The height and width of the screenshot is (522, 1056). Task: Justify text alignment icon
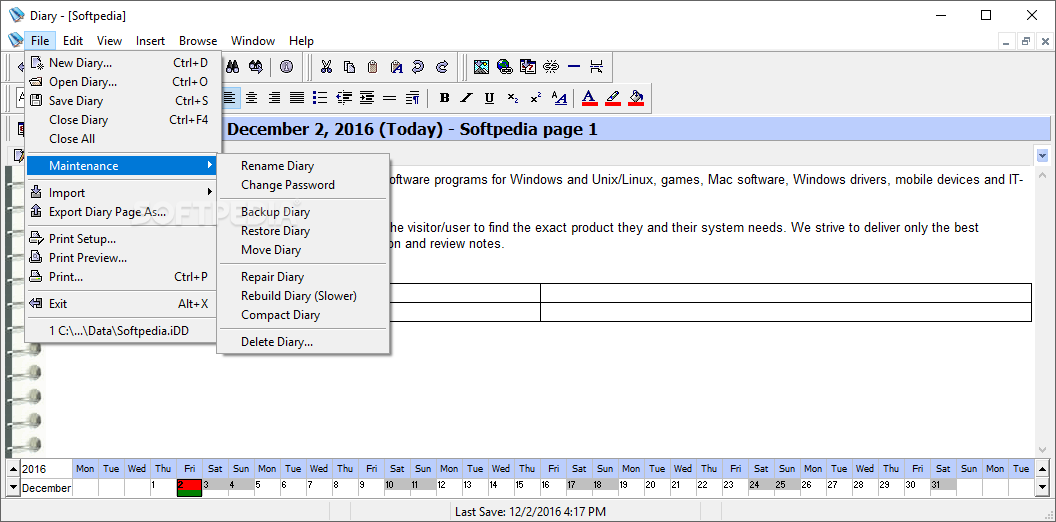click(297, 98)
